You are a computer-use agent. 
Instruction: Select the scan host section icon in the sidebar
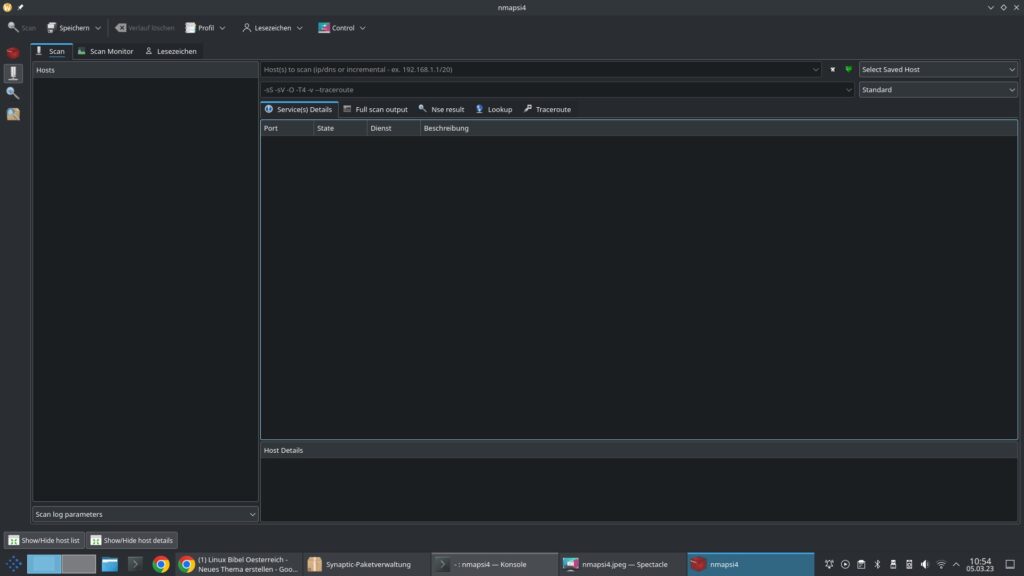tap(13, 73)
